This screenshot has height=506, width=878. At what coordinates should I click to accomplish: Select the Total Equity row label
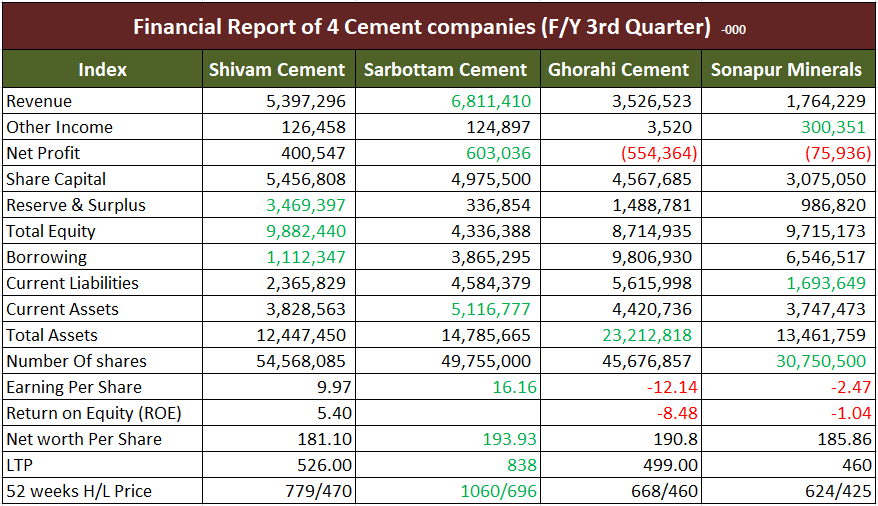51,231
